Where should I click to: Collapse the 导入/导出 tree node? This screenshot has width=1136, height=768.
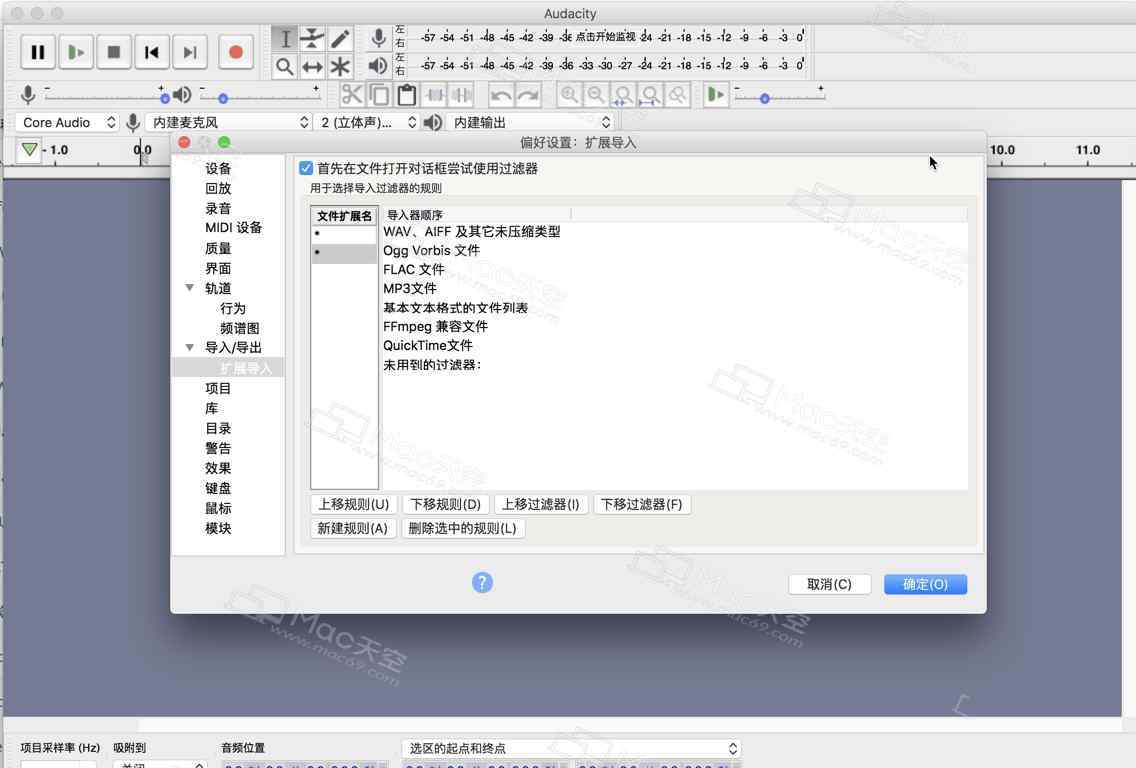(x=190, y=347)
